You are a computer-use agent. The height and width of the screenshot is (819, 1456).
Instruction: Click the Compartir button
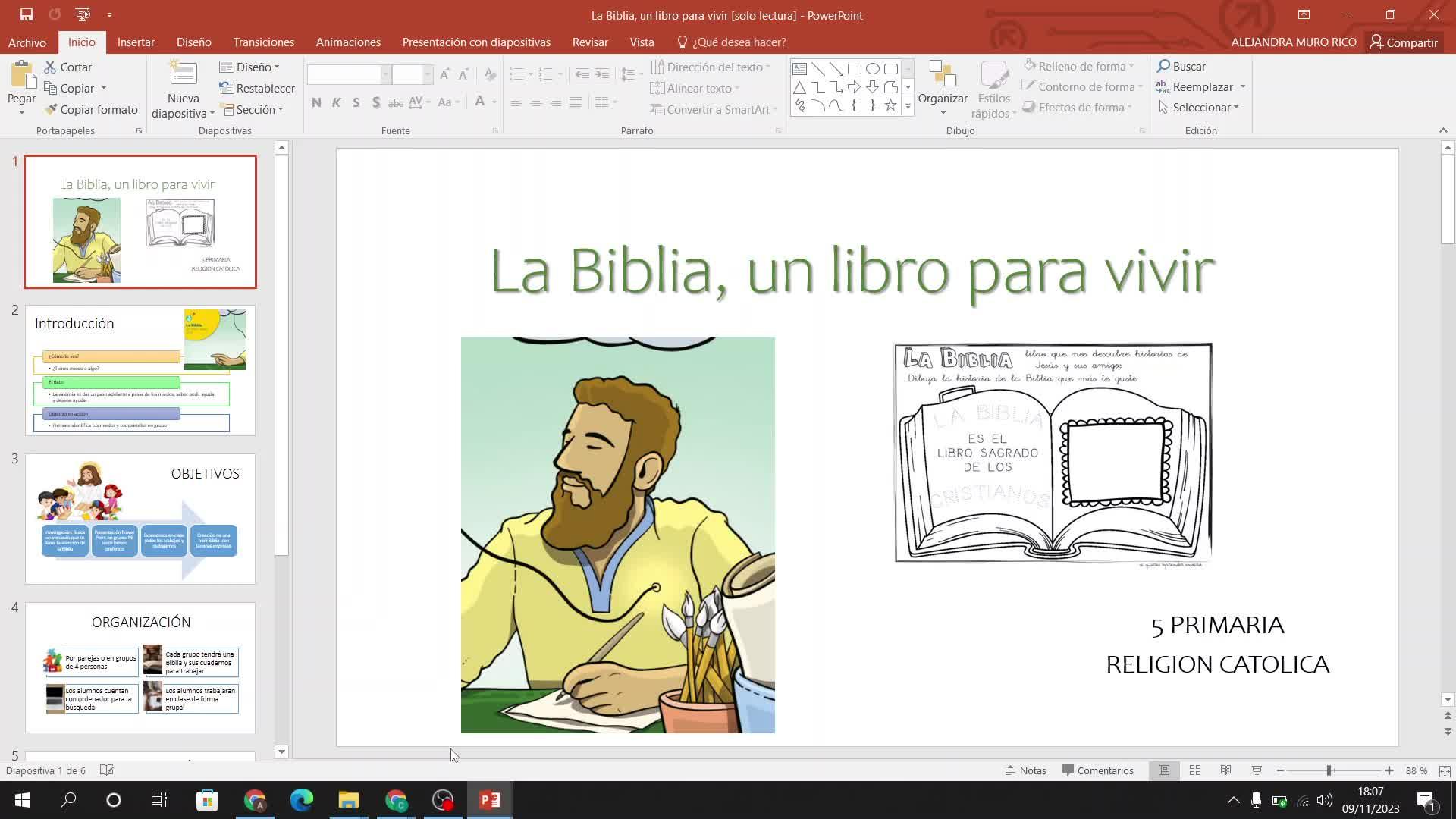click(1404, 42)
